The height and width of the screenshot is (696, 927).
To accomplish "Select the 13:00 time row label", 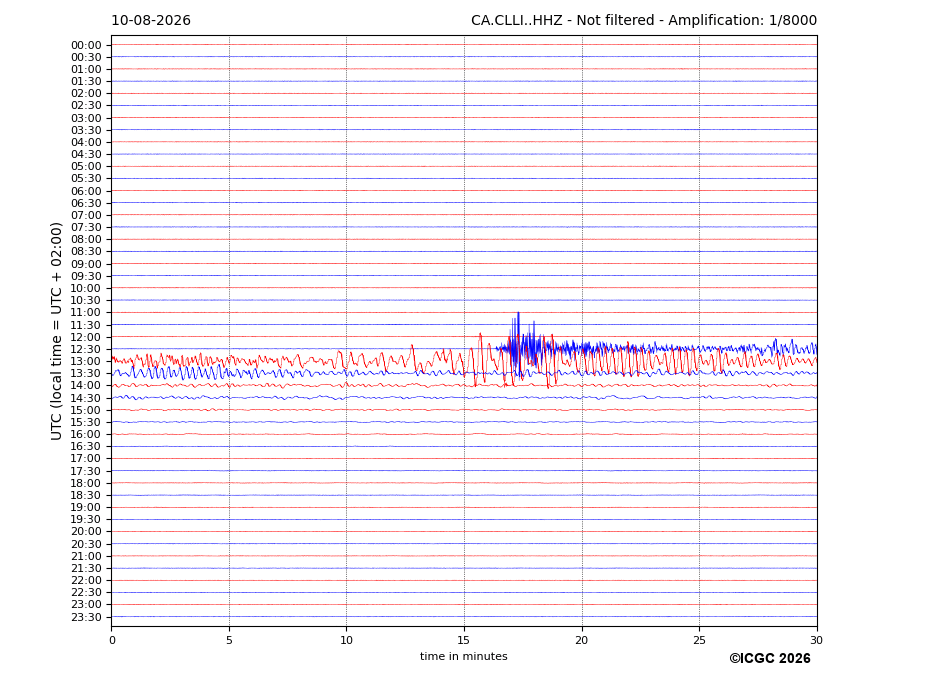I will (86, 361).
